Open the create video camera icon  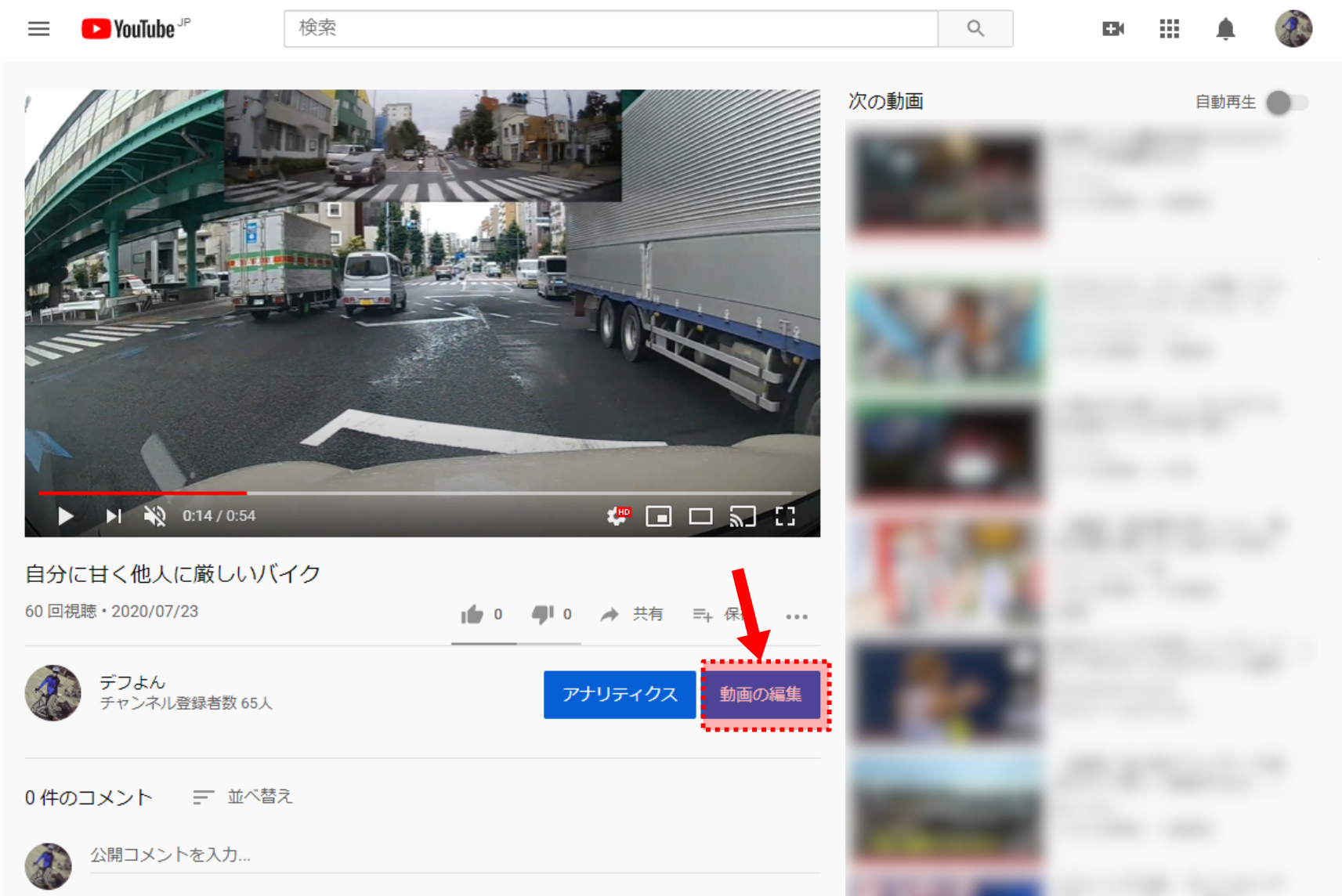coord(1113,29)
